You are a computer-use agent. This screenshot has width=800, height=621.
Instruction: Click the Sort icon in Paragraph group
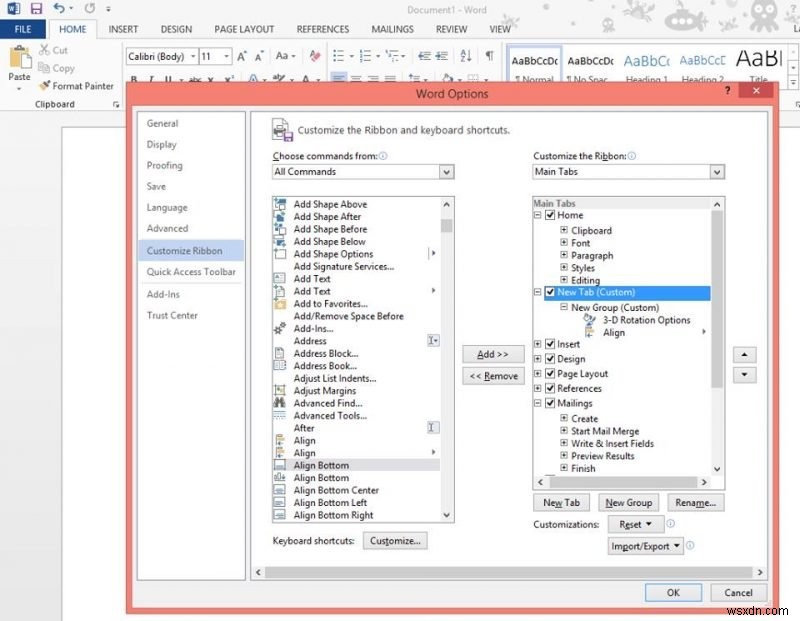464,57
